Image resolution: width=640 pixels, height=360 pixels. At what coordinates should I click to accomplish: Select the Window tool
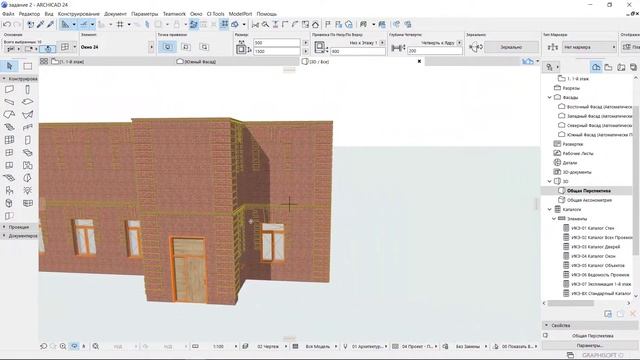click(x=9, y=153)
